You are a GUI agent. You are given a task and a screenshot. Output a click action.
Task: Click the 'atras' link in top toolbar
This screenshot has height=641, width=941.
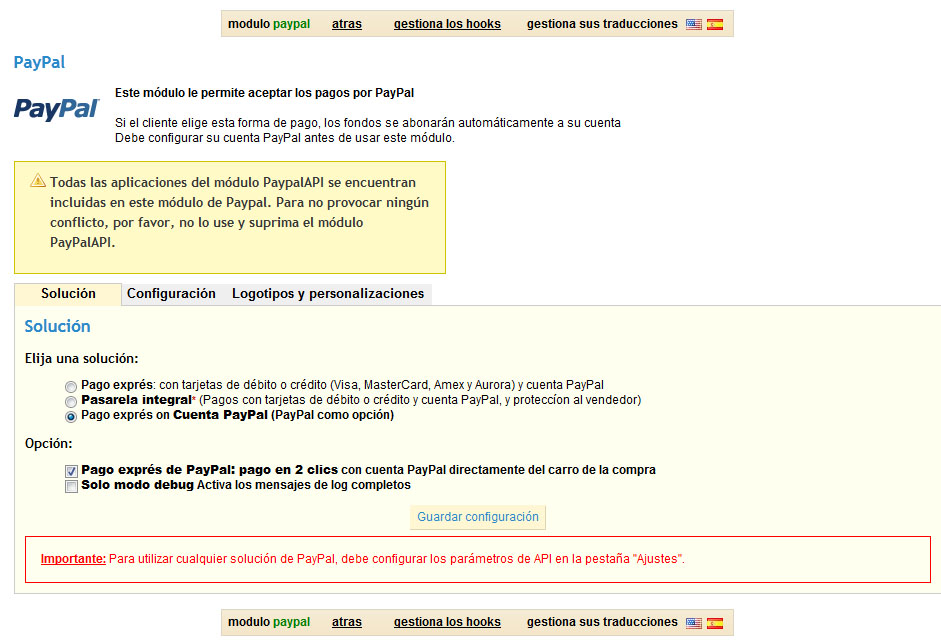(x=347, y=24)
